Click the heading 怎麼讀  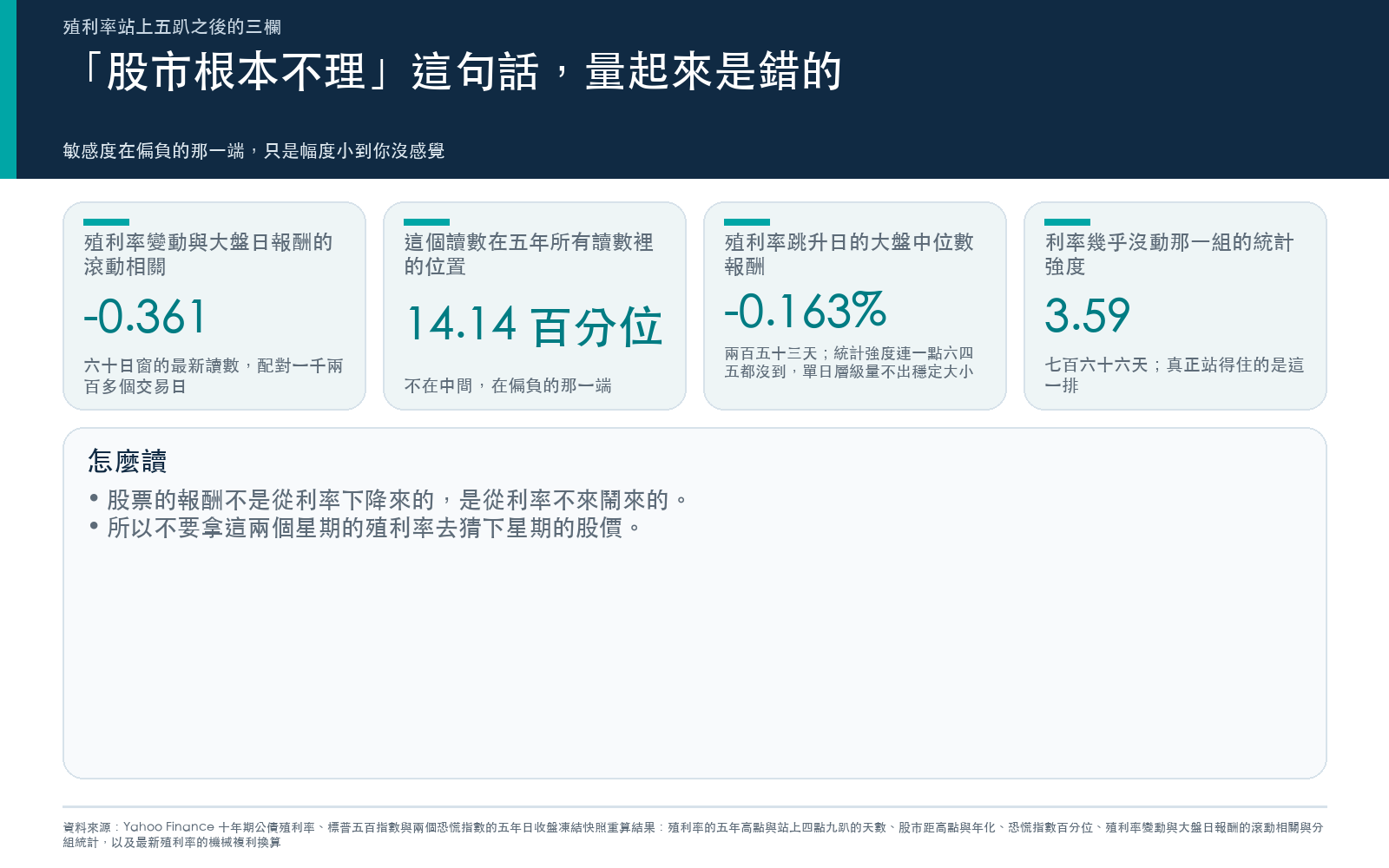(x=127, y=461)
